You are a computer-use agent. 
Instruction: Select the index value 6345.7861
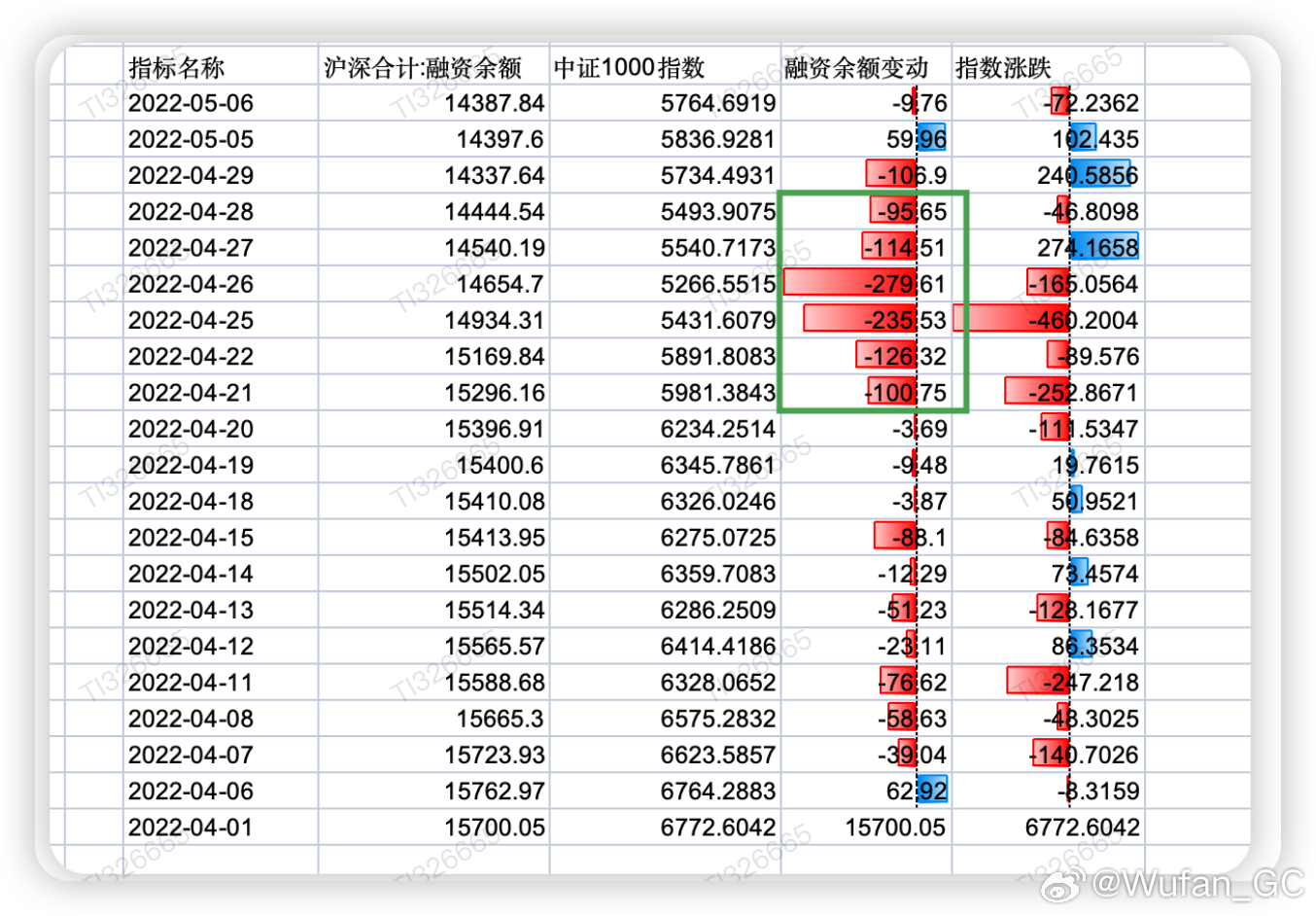click(665, 465)
